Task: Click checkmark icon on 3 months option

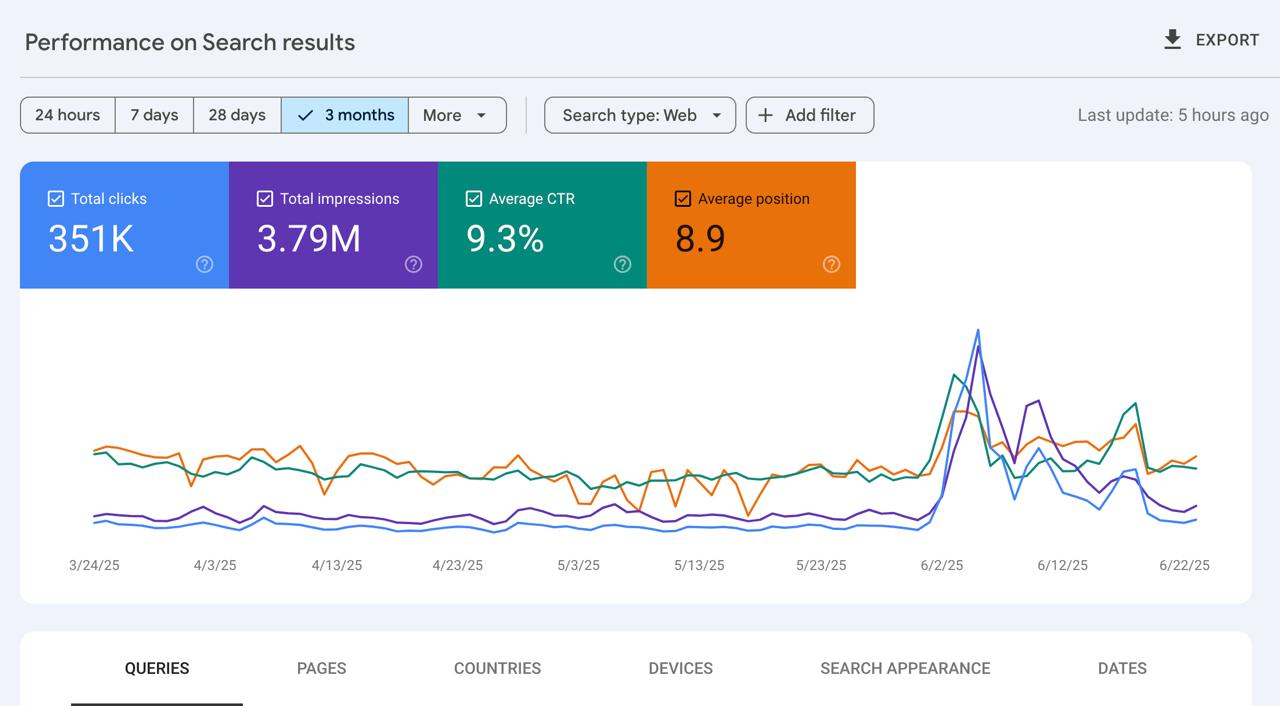Action: (306, 115)
